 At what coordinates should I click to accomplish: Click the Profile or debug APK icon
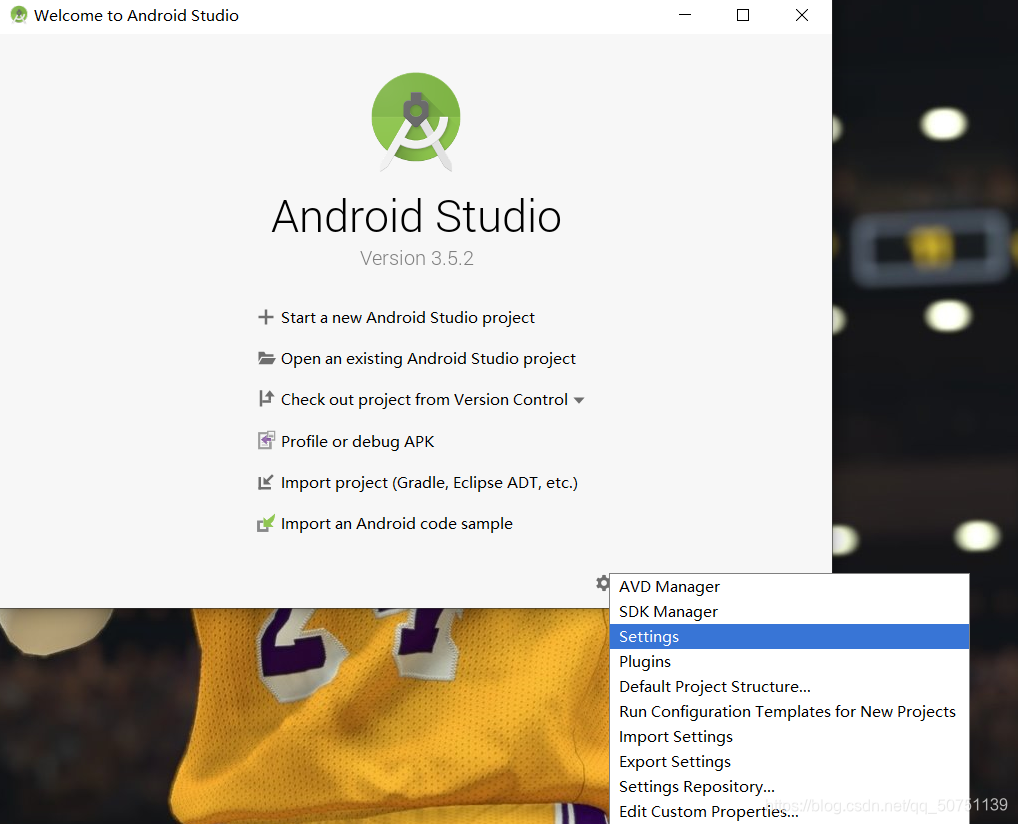click(x=266, y=441)
